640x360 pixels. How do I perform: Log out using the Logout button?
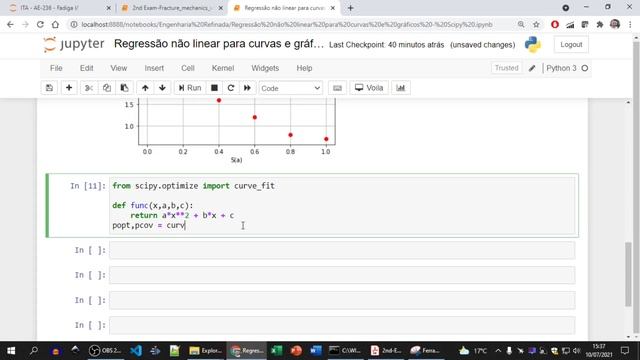(x=571, y=44)
